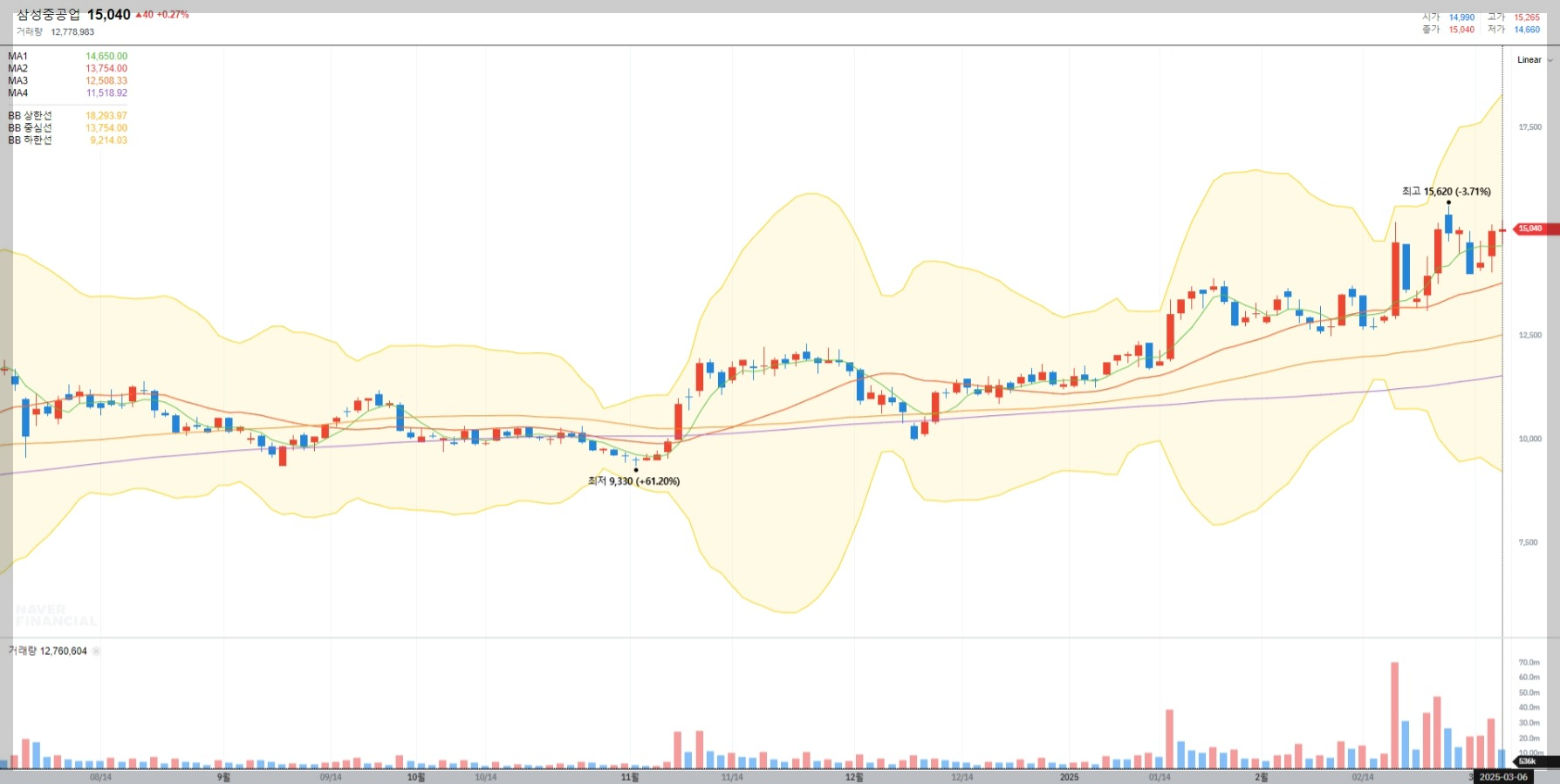This screenshot has width=1560, height=784.
Task: Click the current price 15,040 header
Action: coord(108,15)
